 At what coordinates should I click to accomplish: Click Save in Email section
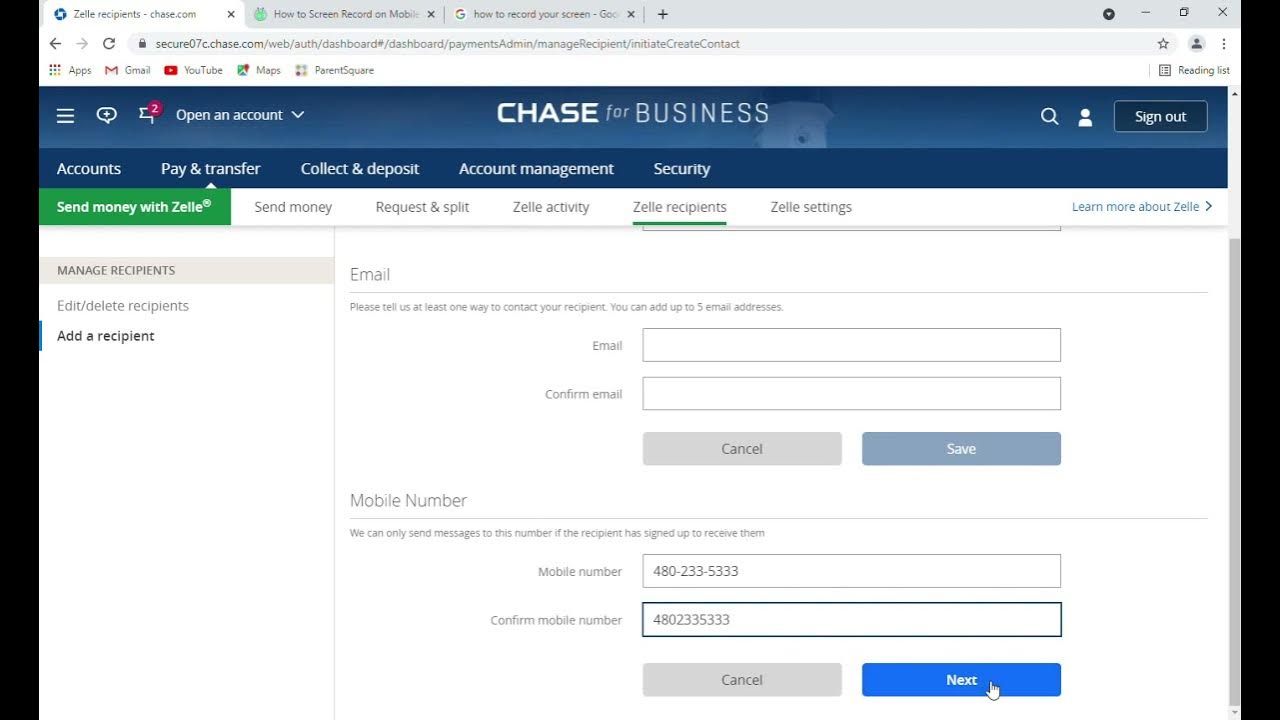click(961, 449)
